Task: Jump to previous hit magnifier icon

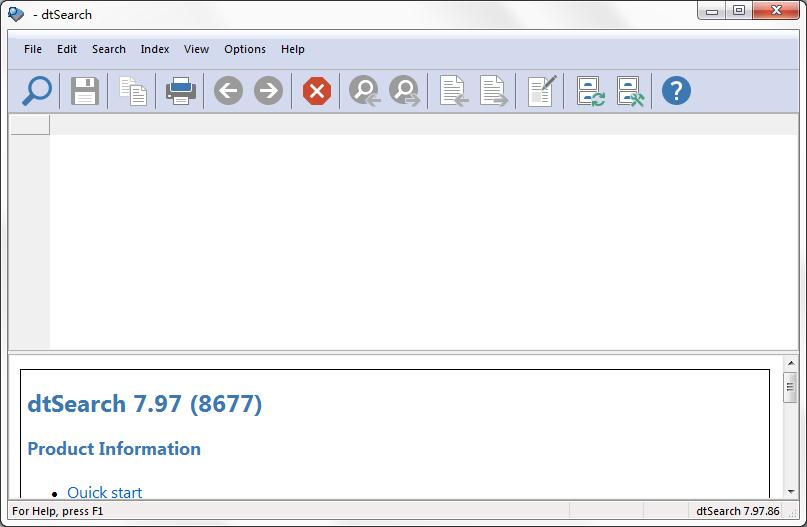Action: pos(364,91)
